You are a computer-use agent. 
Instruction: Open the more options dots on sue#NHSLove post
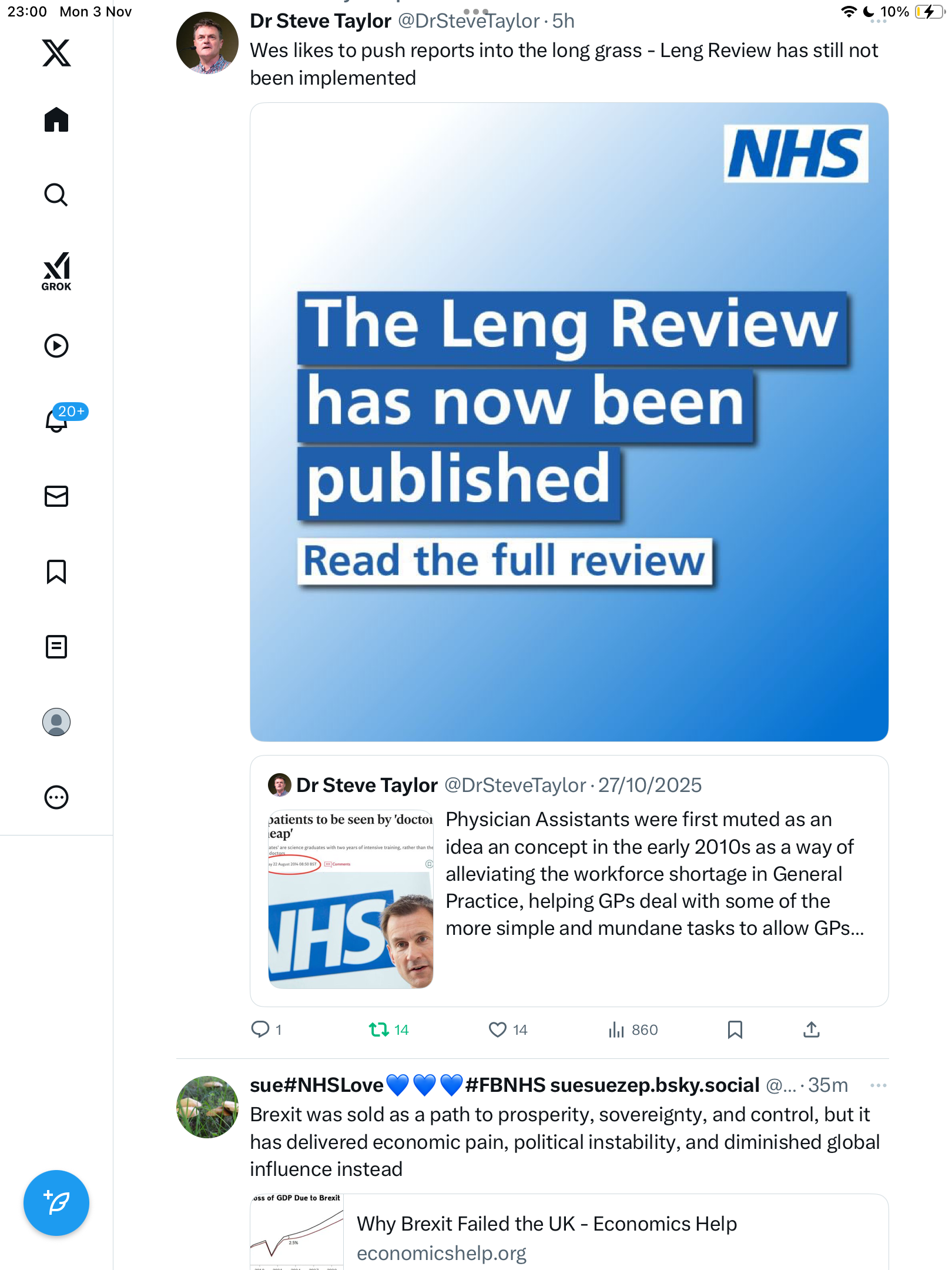(878, 1085)
